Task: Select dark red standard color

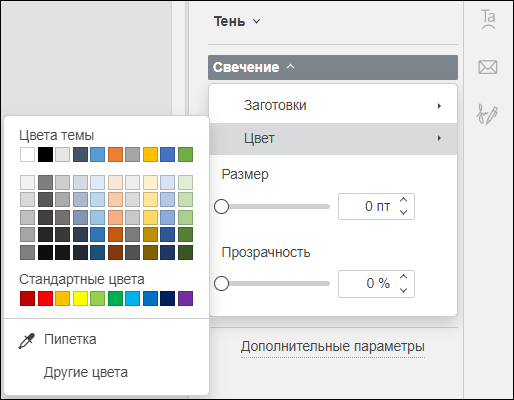Action: 27,298
